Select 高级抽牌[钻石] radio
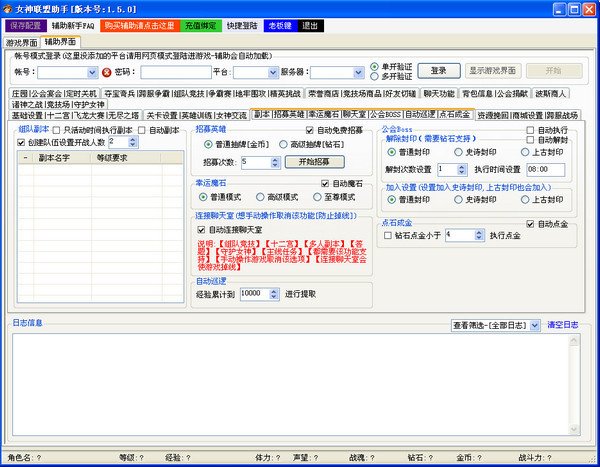This screenshot has height=467, width=600. [x=283, y=144]
